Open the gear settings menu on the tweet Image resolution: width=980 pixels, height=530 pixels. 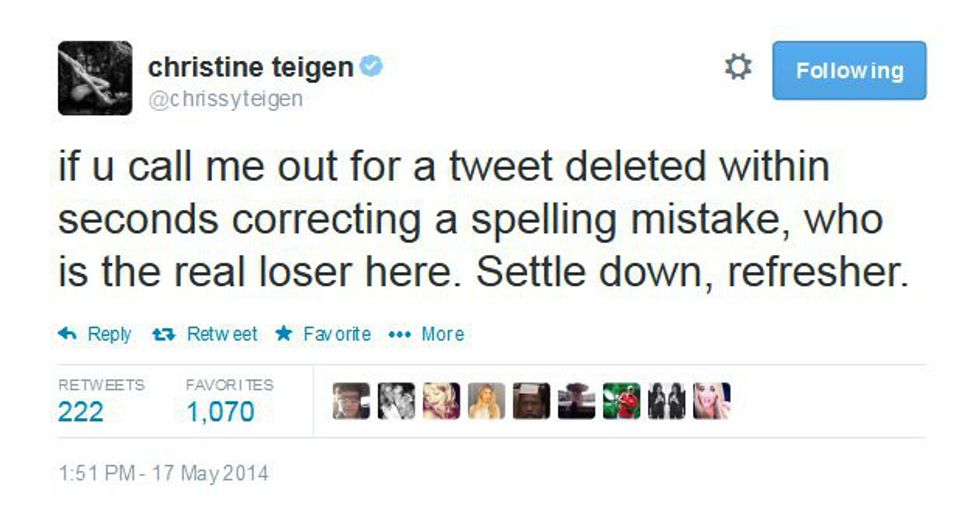(x=737, y=69)
